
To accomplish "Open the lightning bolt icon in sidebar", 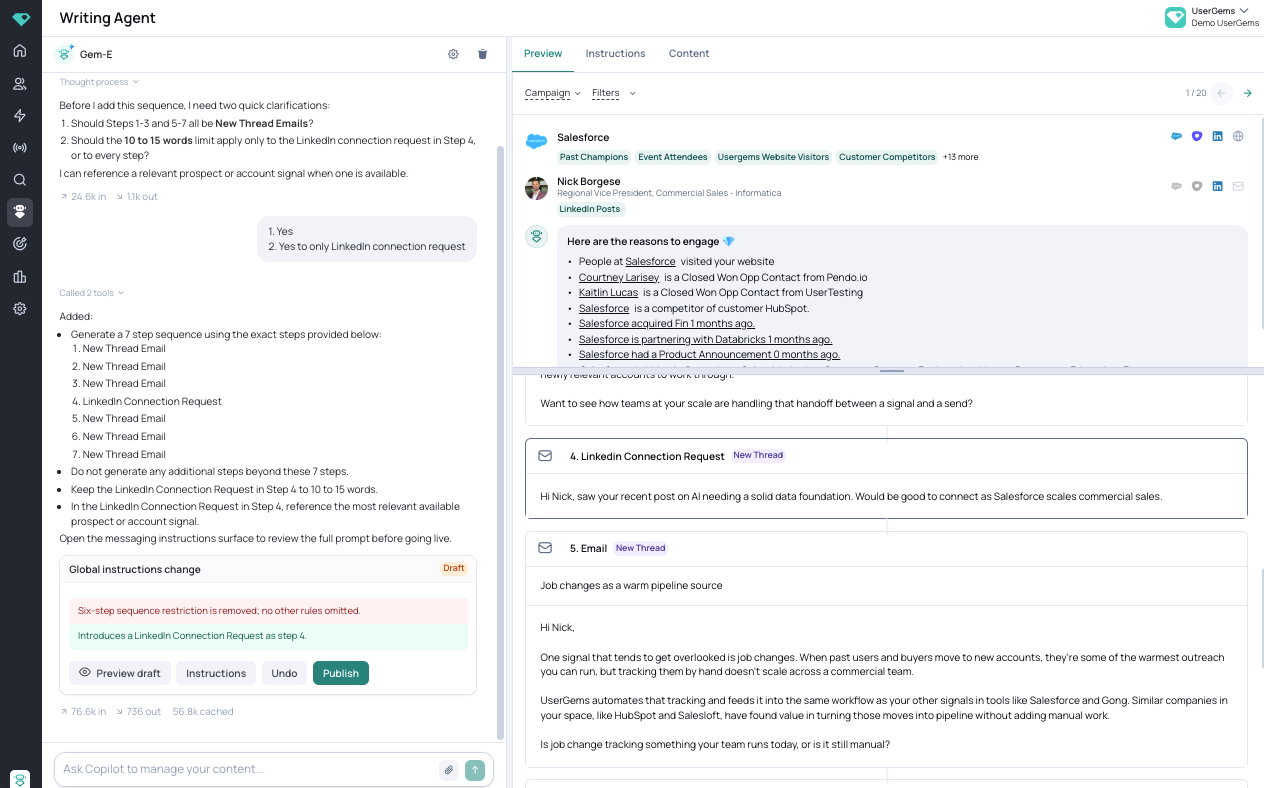I will pos(20,116).
